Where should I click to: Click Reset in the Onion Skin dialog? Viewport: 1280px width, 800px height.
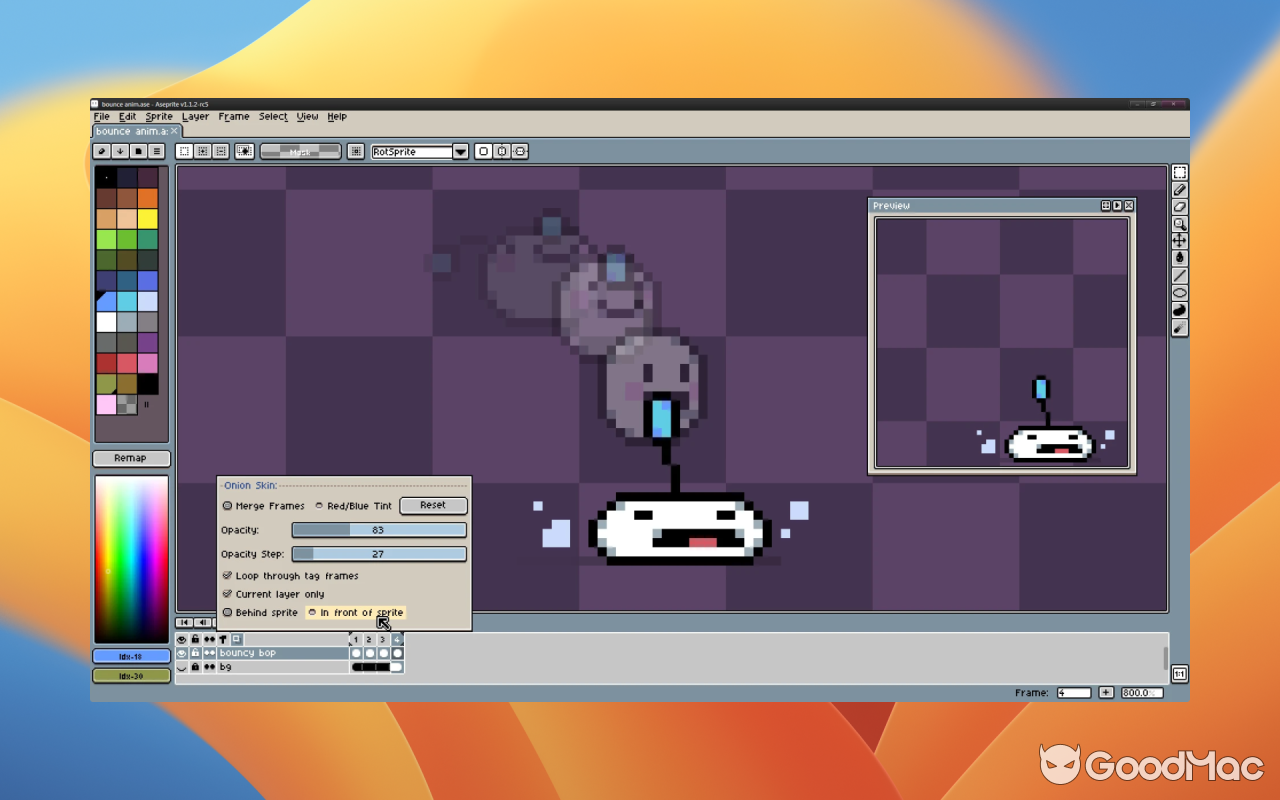click(432, 505)
